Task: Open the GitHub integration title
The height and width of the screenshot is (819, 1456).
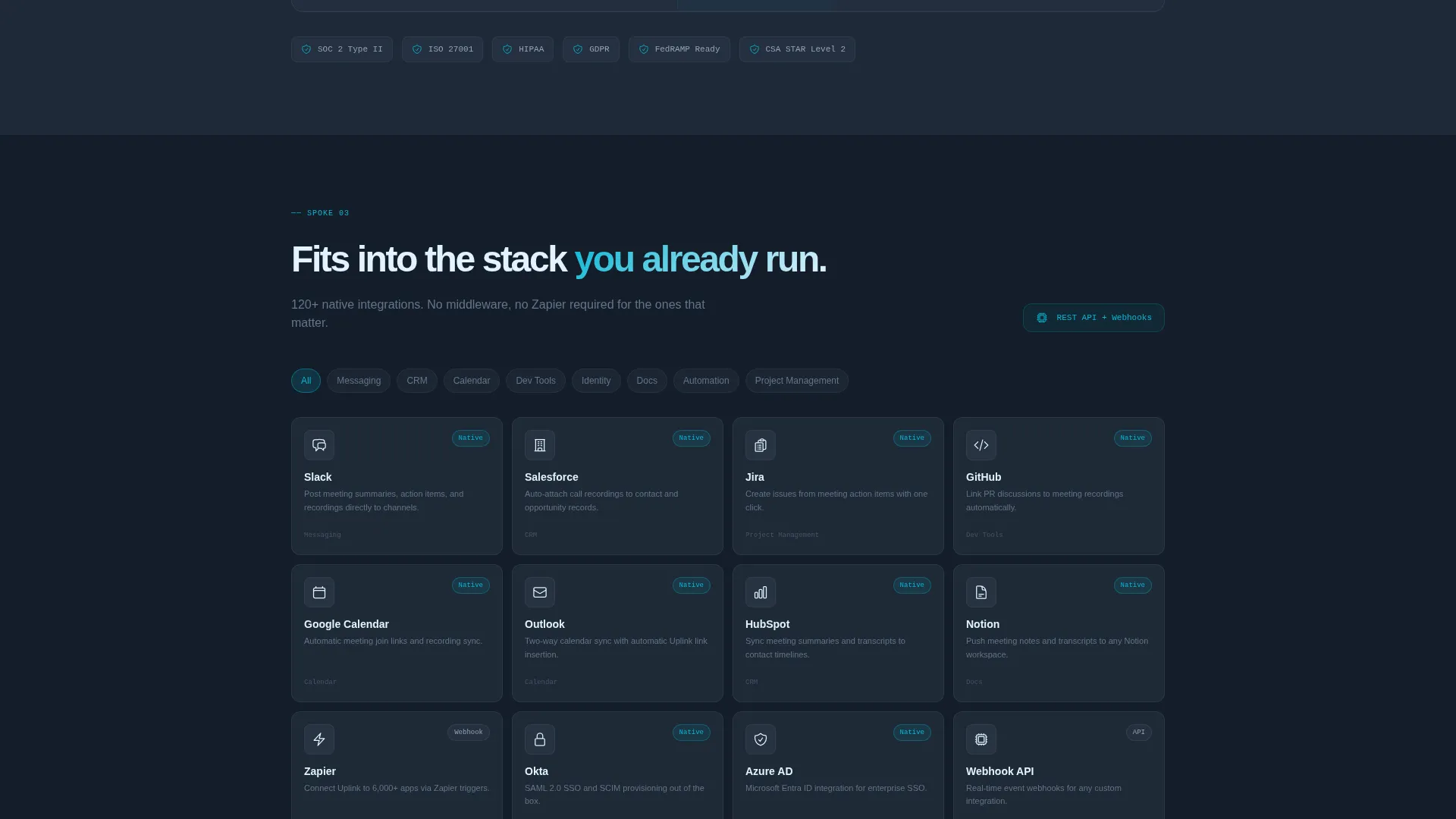Action: click(x=984, y=477)
